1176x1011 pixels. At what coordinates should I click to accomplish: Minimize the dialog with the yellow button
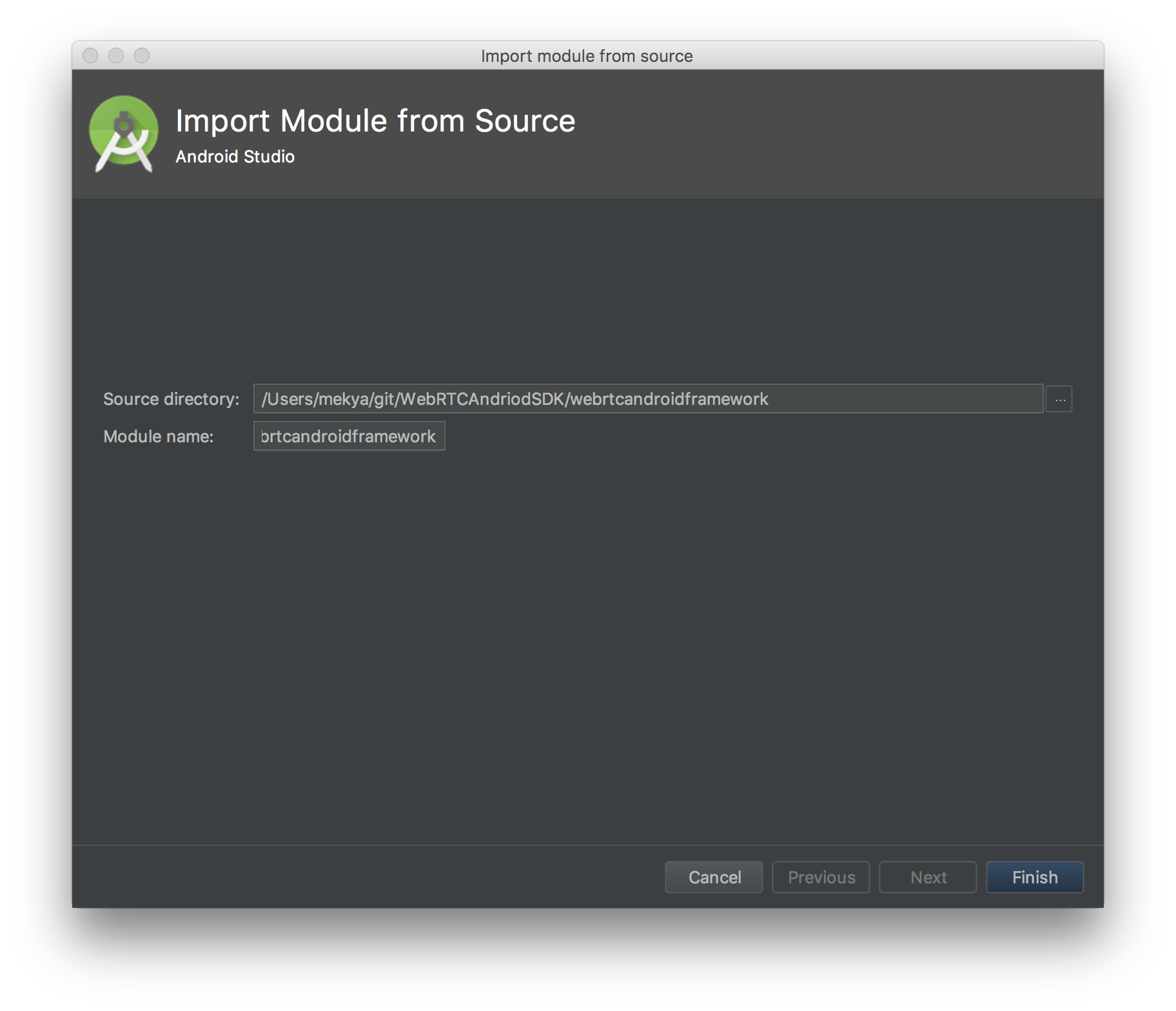point(116,56)
